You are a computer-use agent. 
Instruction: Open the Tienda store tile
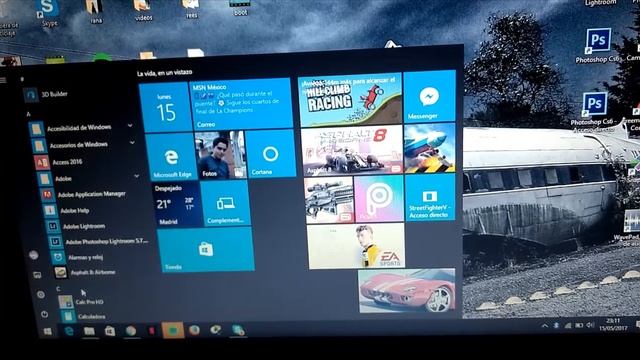pyautogui.click(x=205, y=249)
